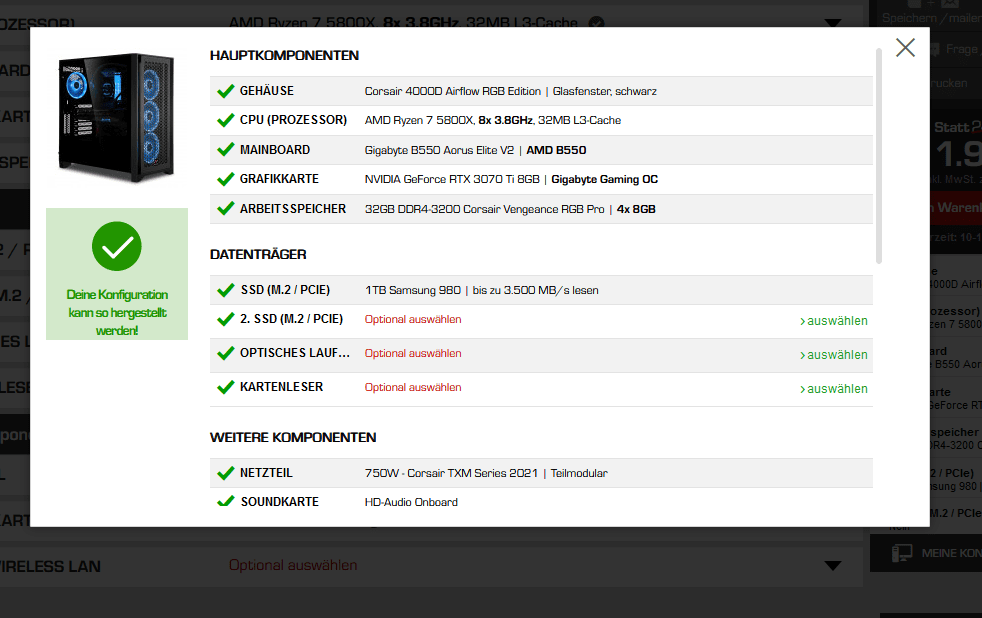The width and height of the screenshot is (982, 618).
Task: Expand the CPU row dropdown arrow in background
Action: click(x=832, y=23)
